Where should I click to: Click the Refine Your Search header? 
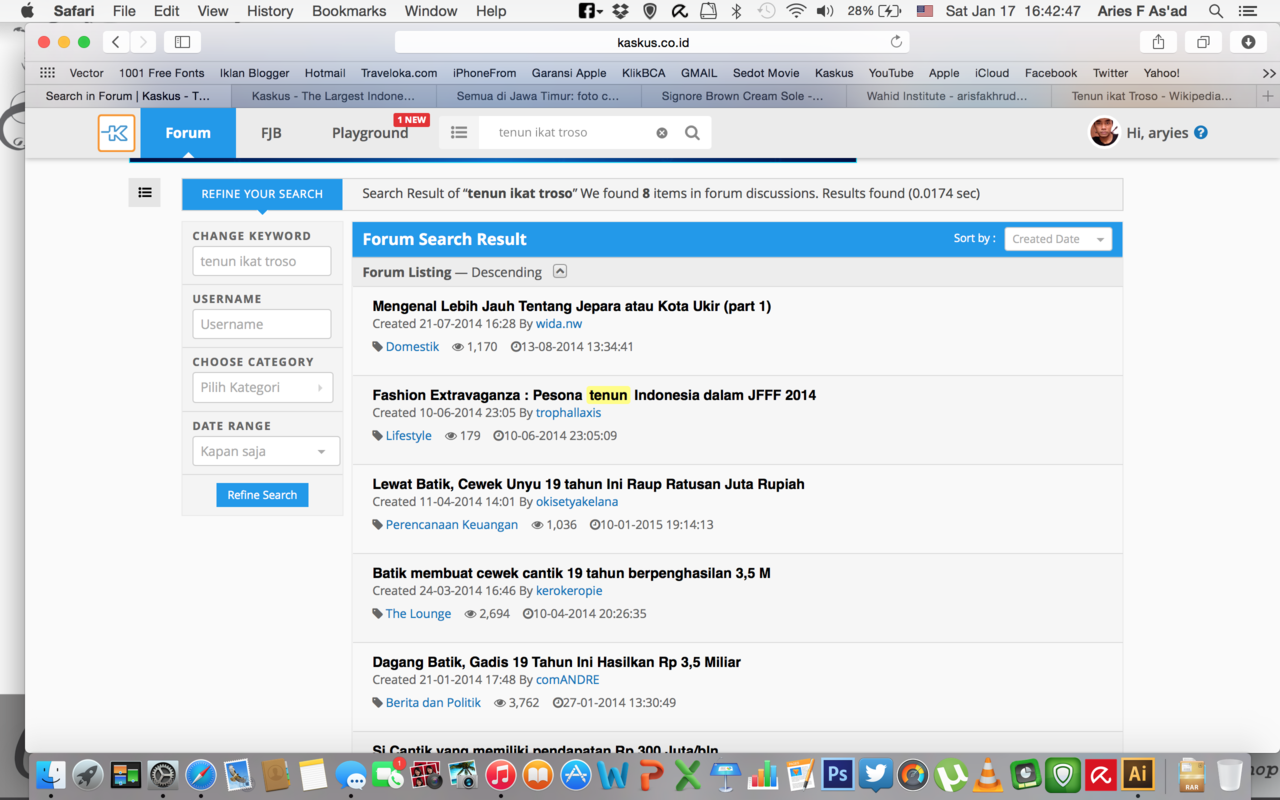(262, 194)
